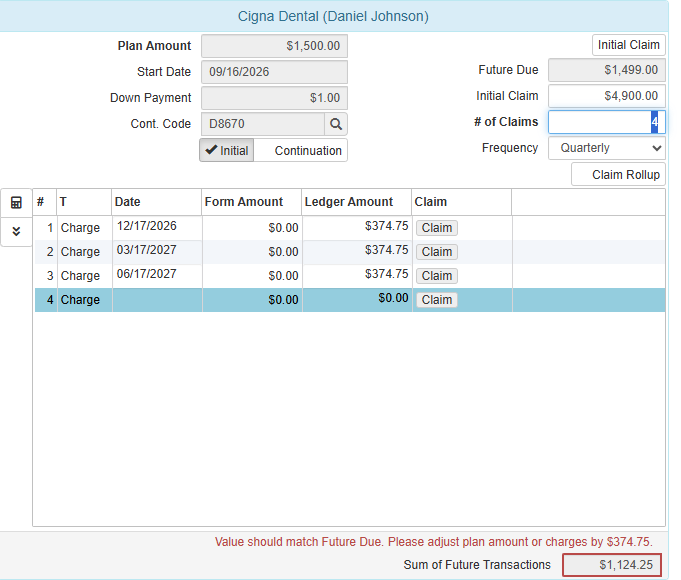Click Claim button for charge 4
This screenshot has height=580, width=681.
pyautogui.click(x=436, y=300)
